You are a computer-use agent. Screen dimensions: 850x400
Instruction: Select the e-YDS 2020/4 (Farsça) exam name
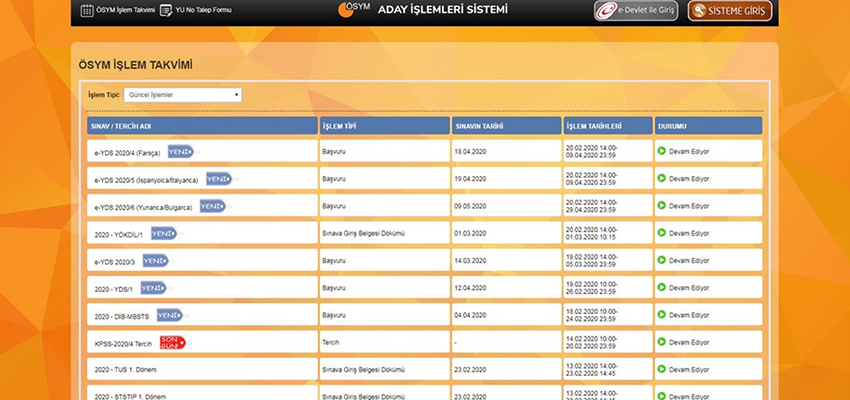[x=127, y=153]
